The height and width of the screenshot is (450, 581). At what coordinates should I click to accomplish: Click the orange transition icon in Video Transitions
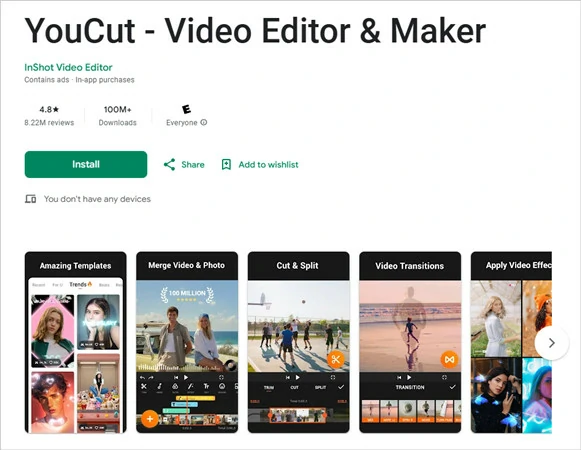tap(449, 360)
